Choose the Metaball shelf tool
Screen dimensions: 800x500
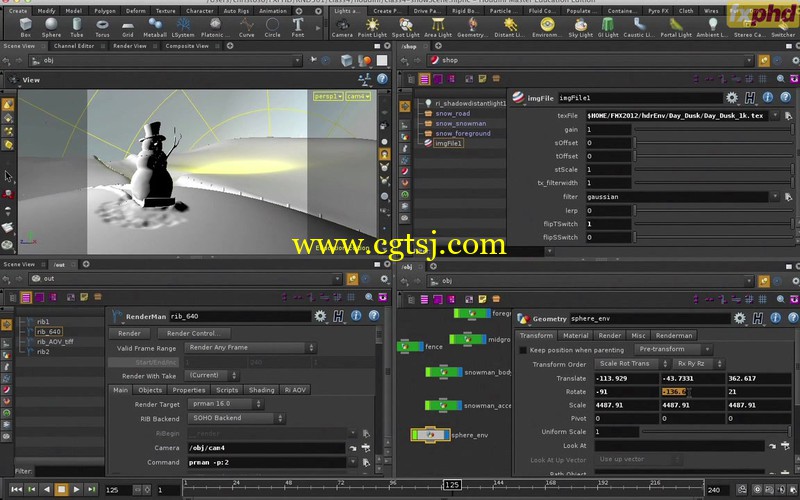click(155, 27)
